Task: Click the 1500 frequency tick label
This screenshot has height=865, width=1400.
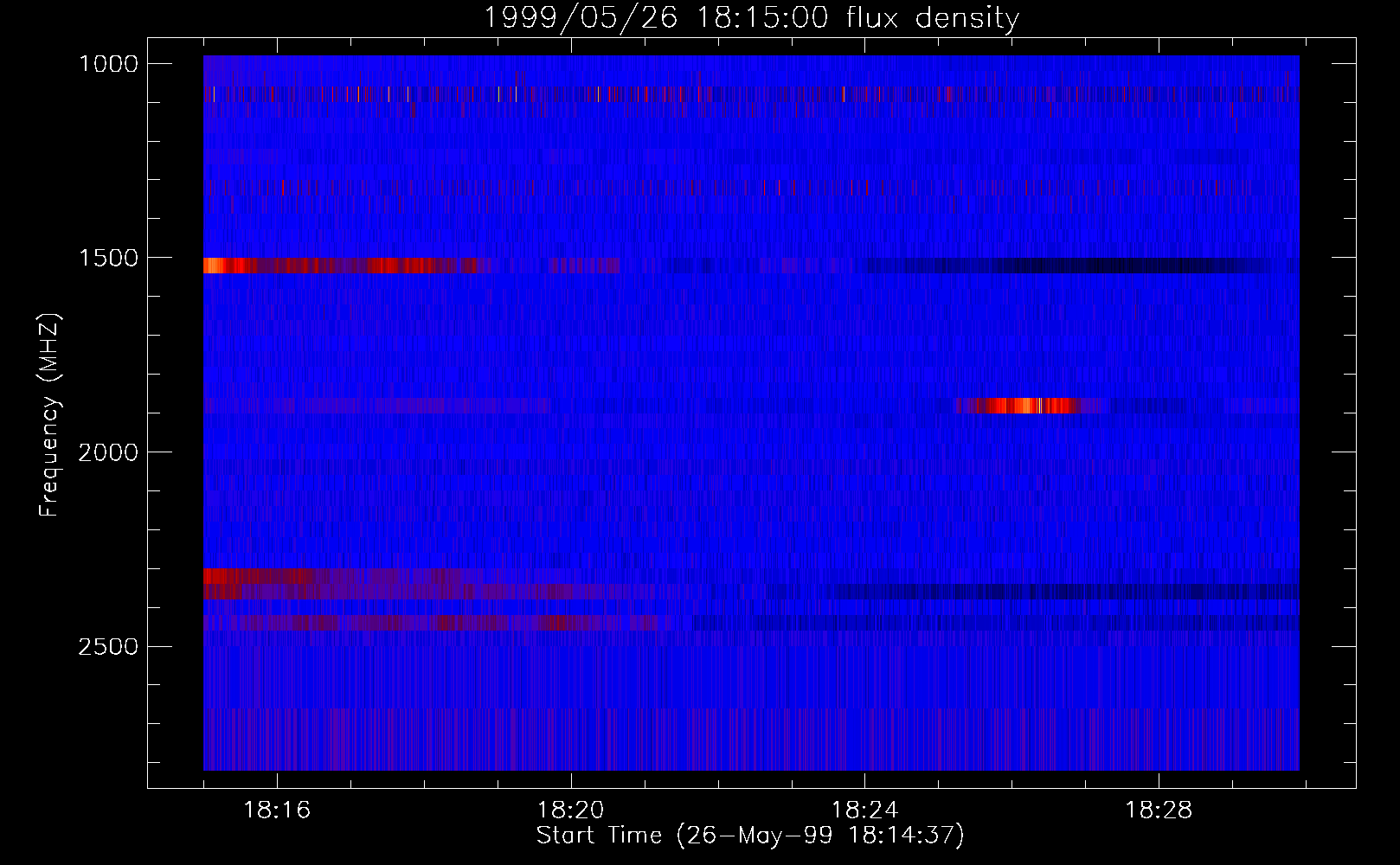Action: pos(108,258)
